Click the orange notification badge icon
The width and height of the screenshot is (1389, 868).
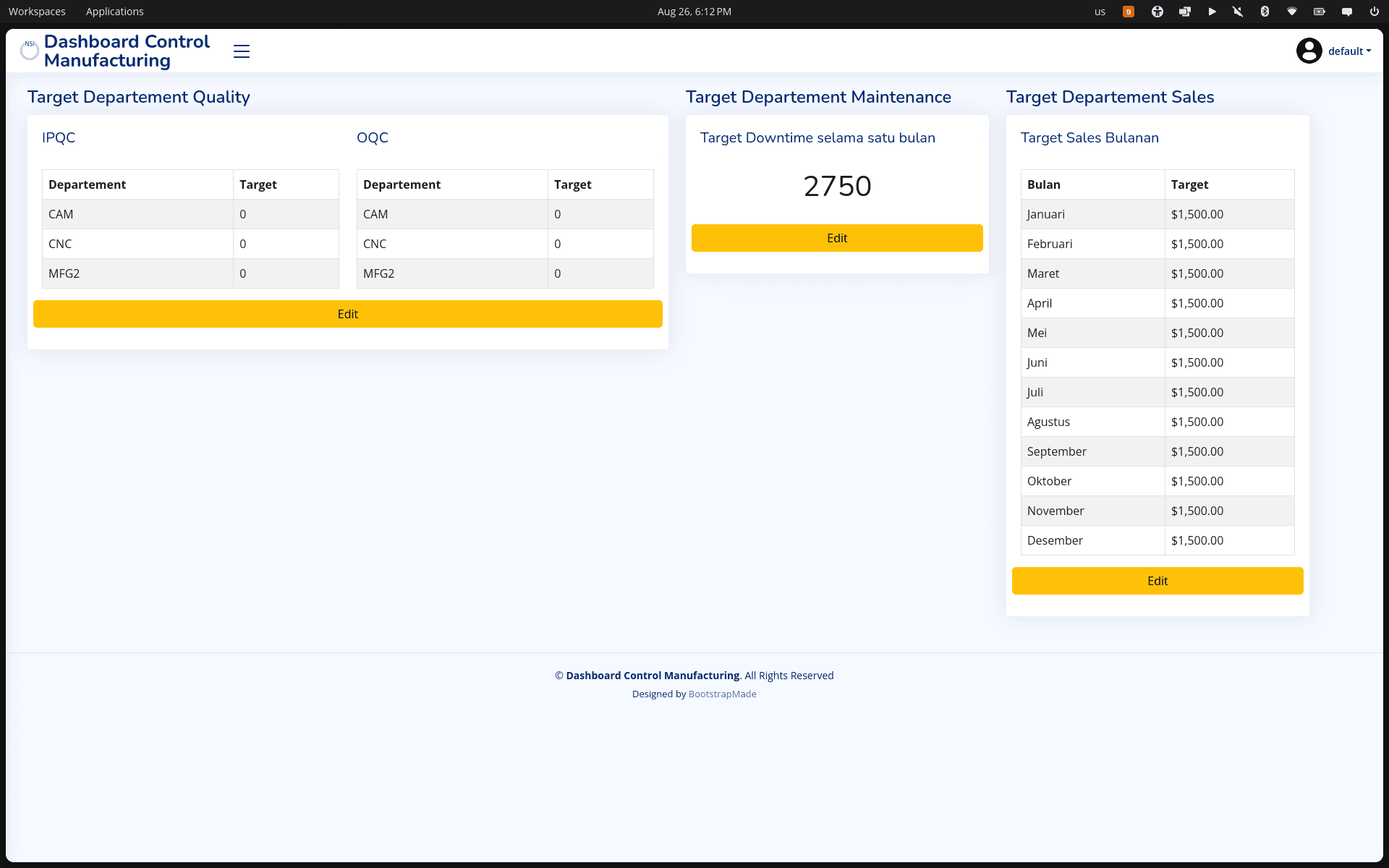tap(1129, 12)
